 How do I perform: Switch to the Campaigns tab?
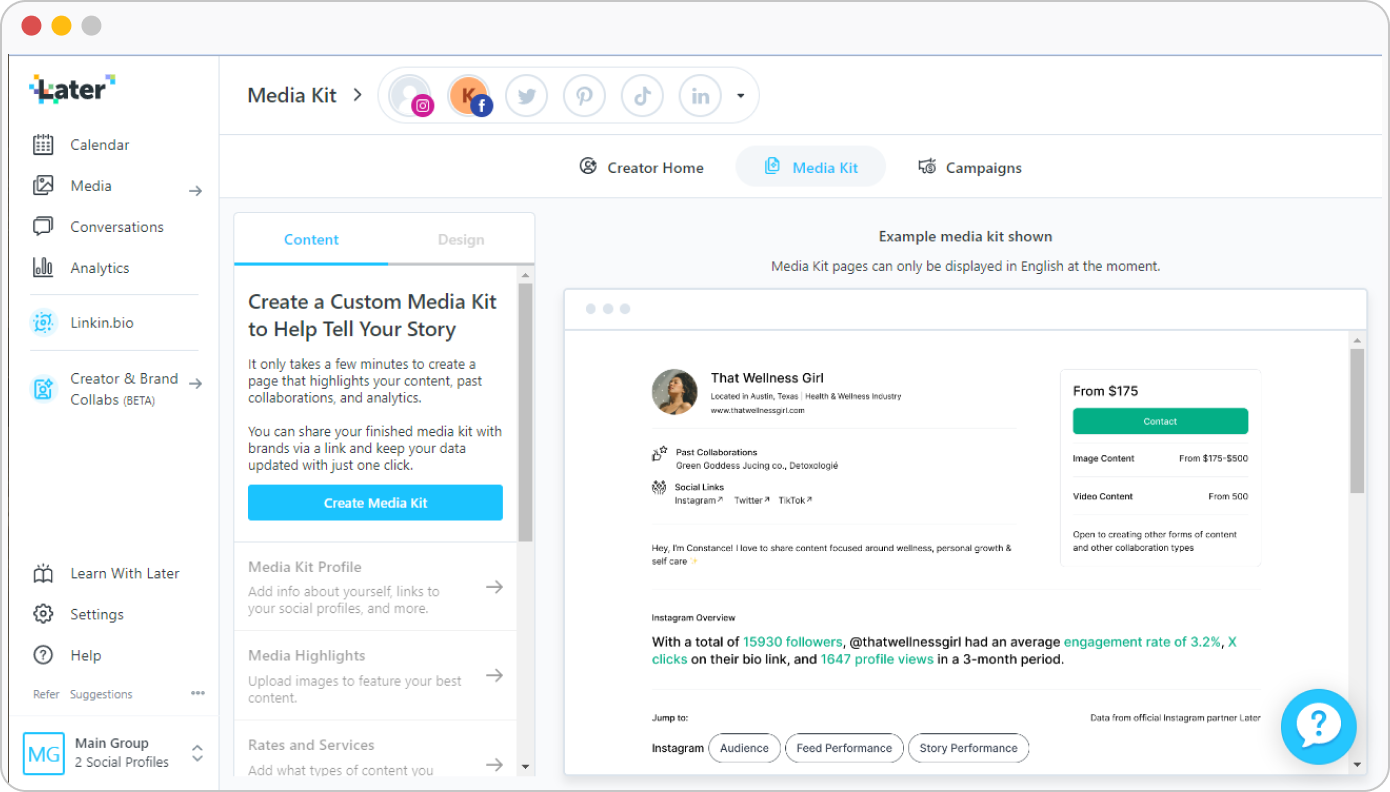(x=970, y=167)
